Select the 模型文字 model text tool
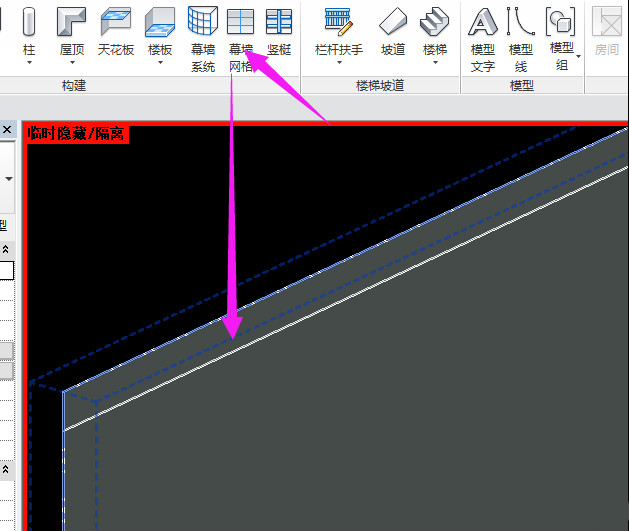Viewport: 629px width, 531px height. click(483, 38)
